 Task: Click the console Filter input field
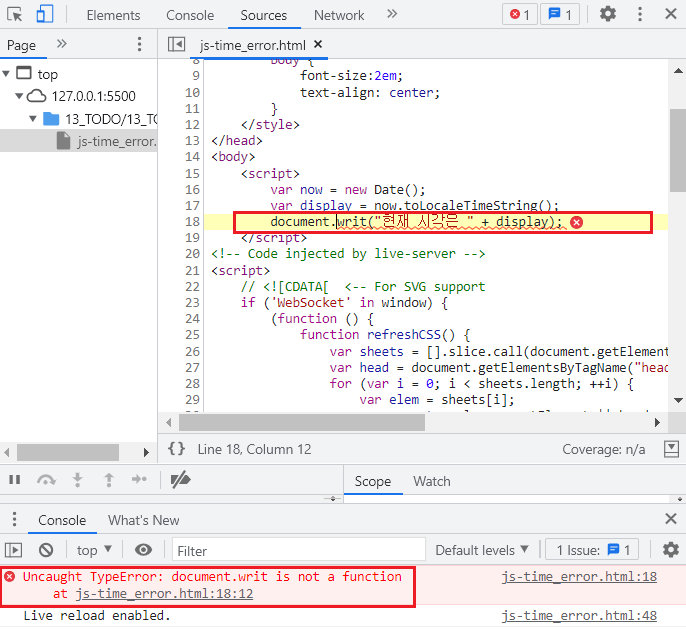298,550
